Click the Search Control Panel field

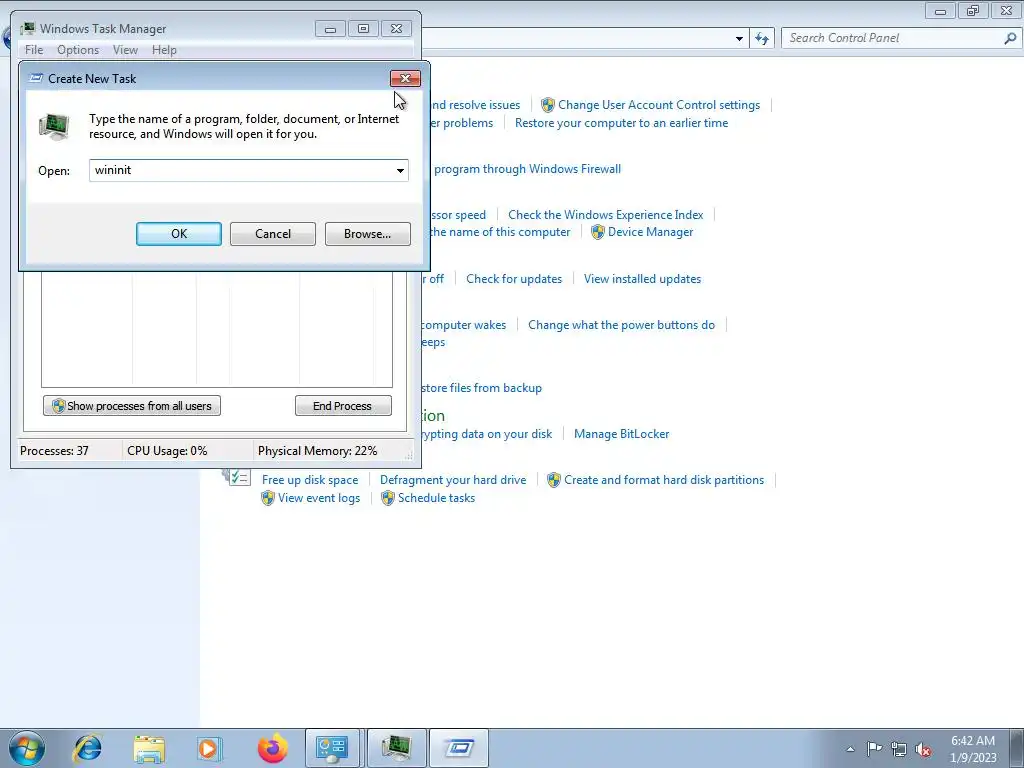coord(891,38)
